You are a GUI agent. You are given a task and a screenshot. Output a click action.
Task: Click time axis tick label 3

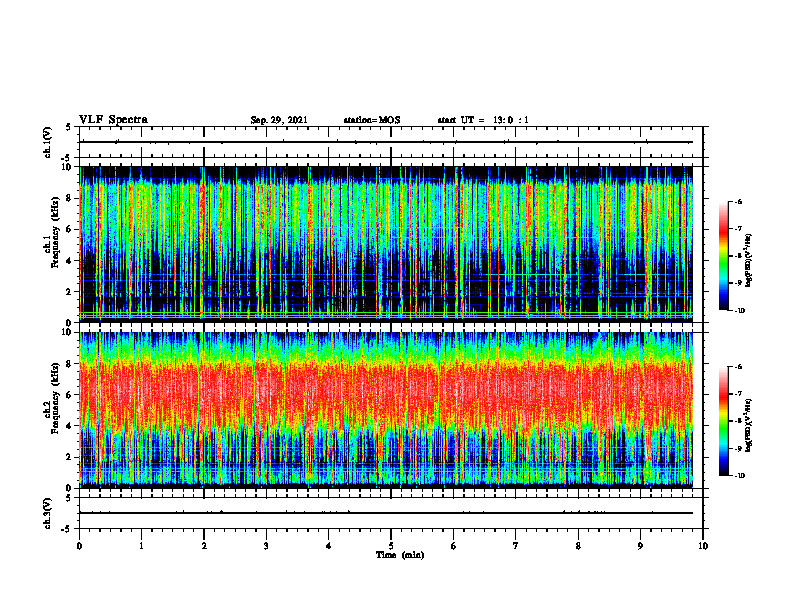pyautogui.click(x=266, y=546)
